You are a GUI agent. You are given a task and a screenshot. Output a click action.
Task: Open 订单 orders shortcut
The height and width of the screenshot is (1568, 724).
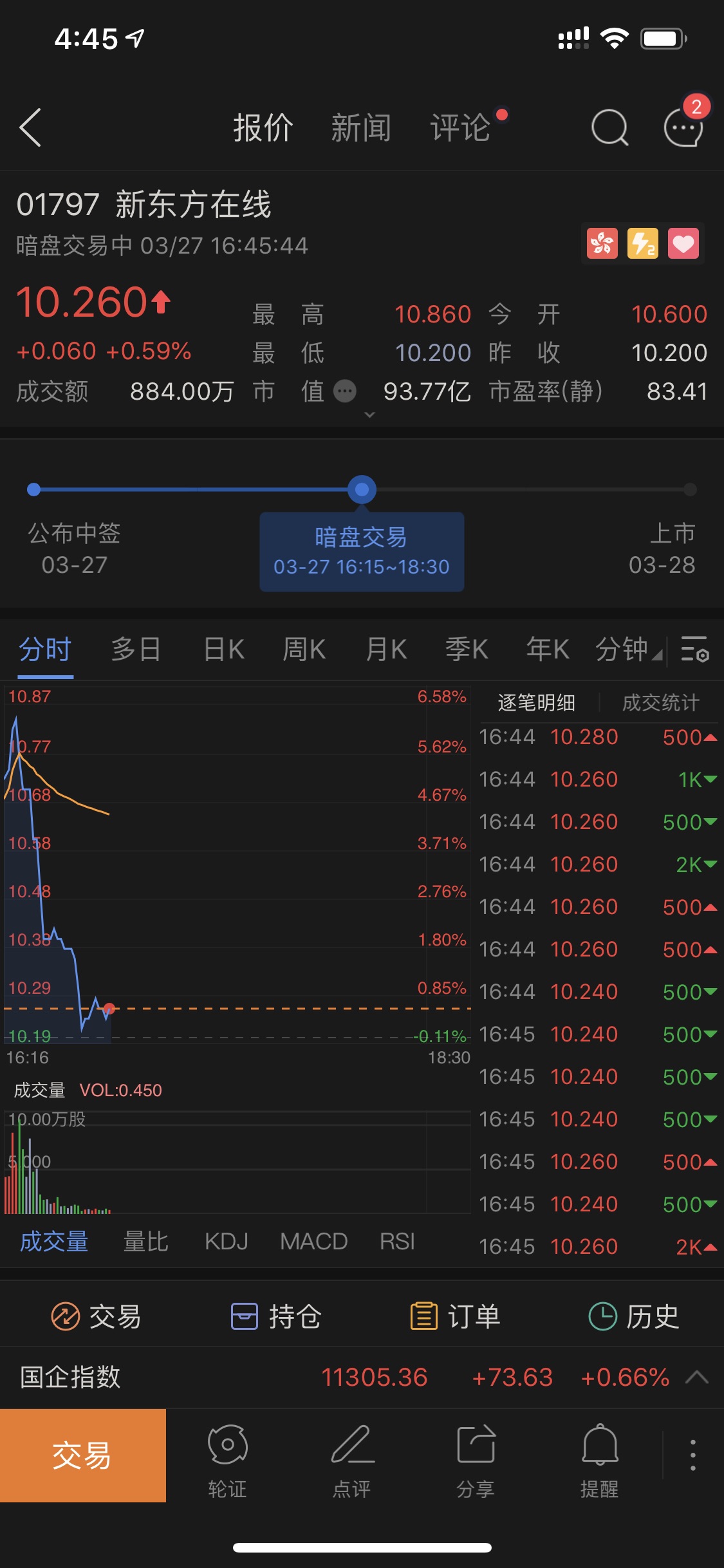tap(455, 1316)
